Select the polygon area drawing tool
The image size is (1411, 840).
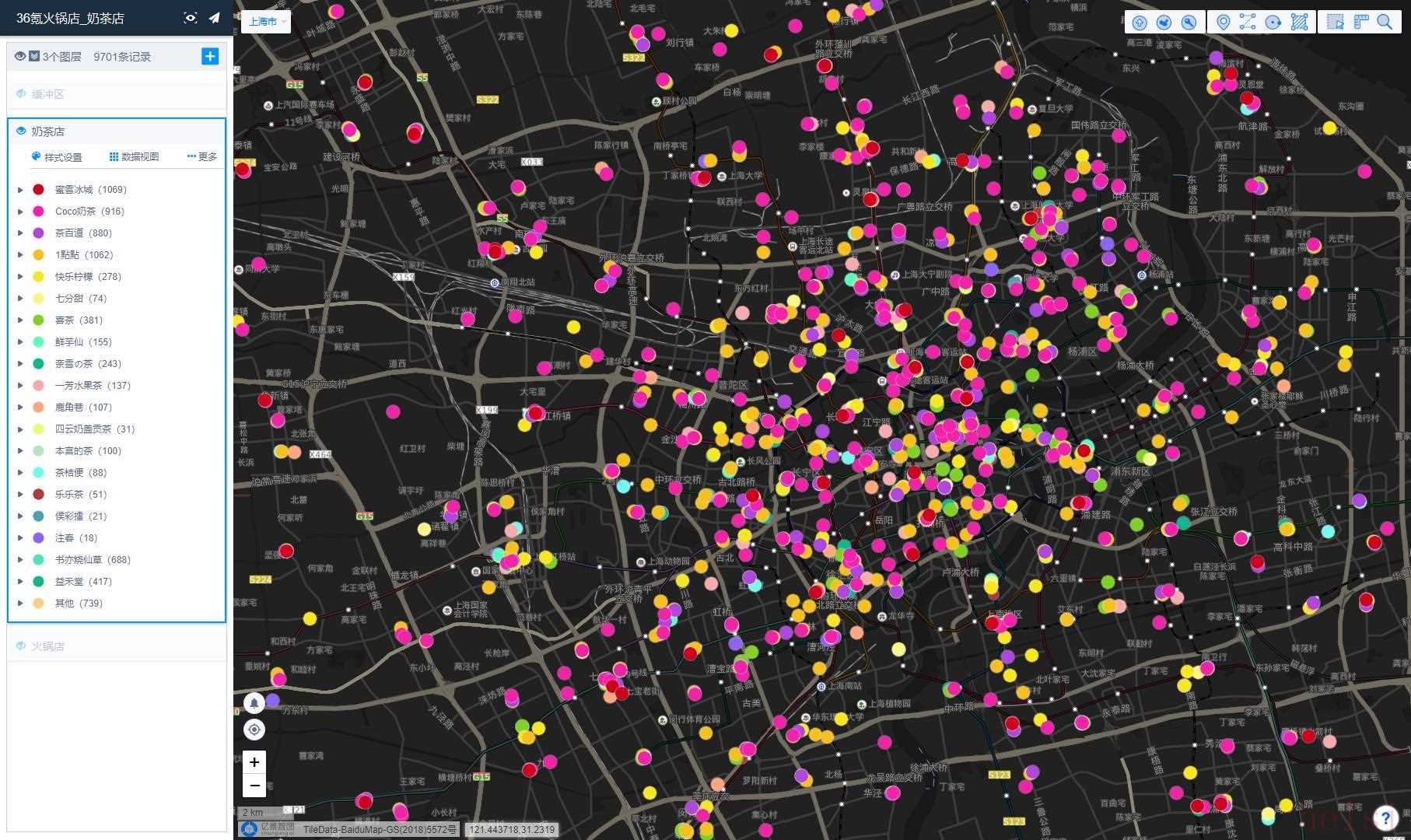click(x=1299, y=22)
